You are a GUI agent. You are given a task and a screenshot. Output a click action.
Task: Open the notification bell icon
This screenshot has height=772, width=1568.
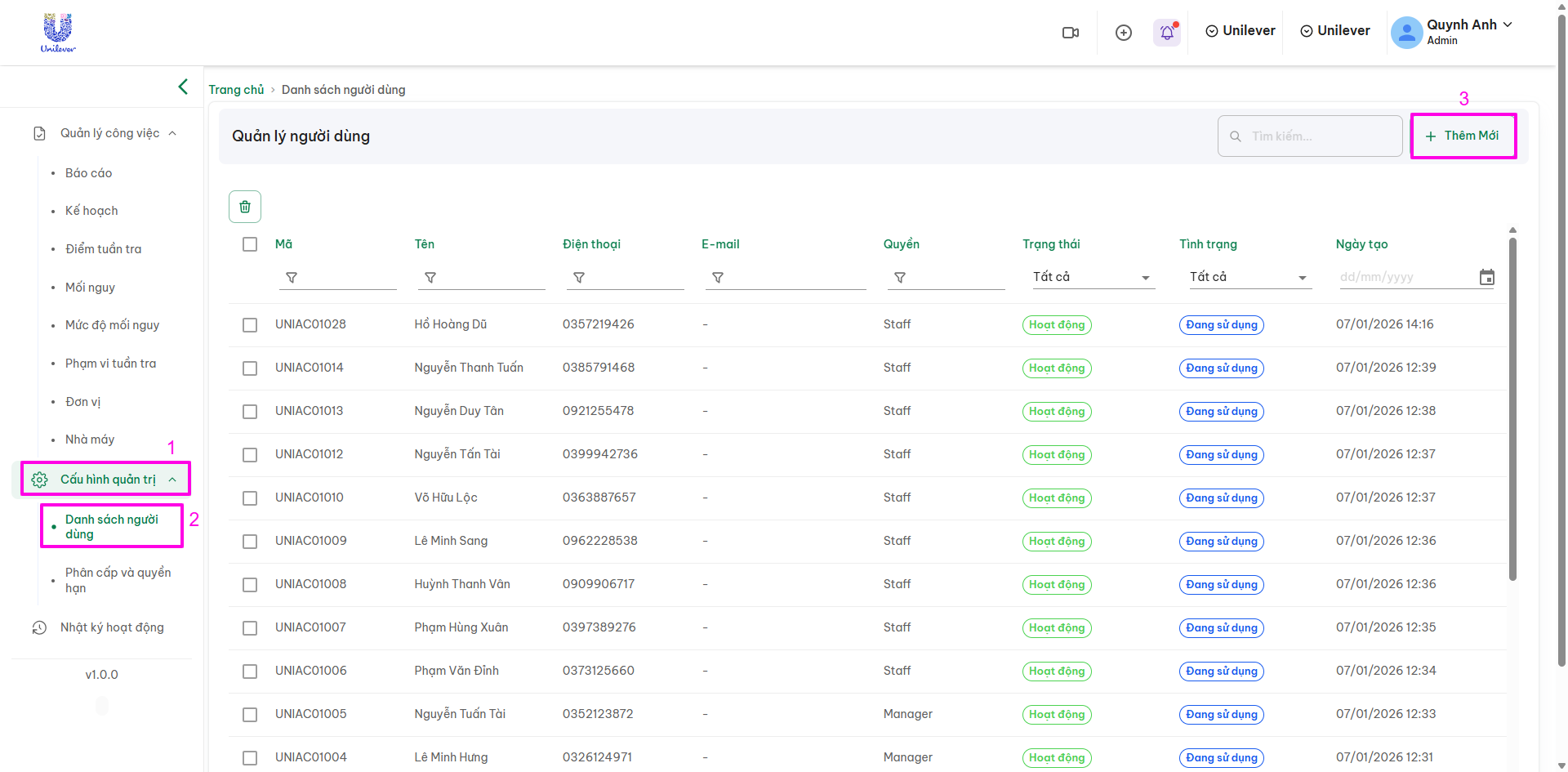(x=1167, y=33)
